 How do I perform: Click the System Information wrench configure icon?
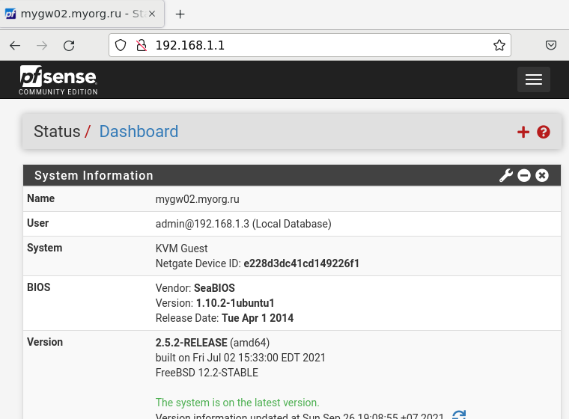[506, 176]
